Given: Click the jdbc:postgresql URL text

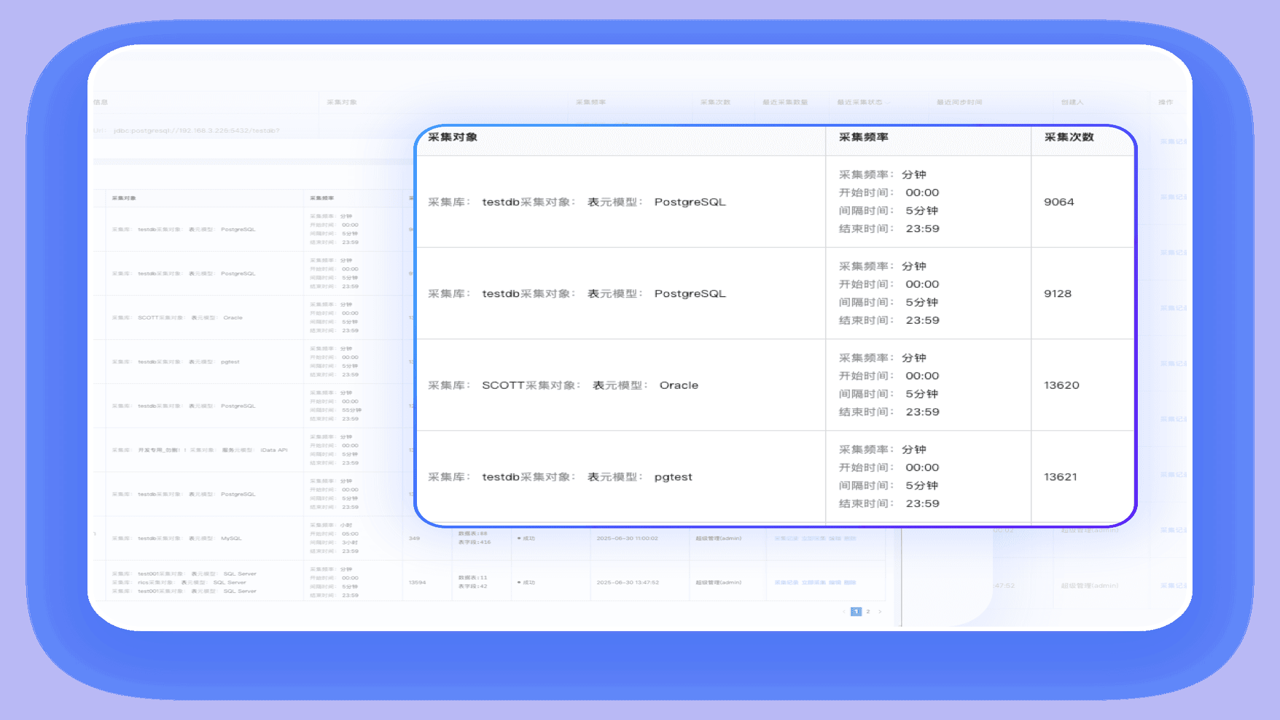Looking at the screenshot, I should (x=196, y=130).
